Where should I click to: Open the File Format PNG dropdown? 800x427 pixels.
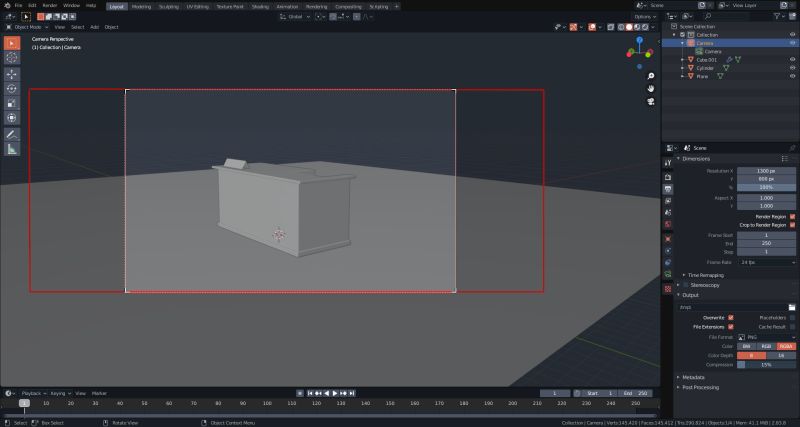[x=766, y=337]
